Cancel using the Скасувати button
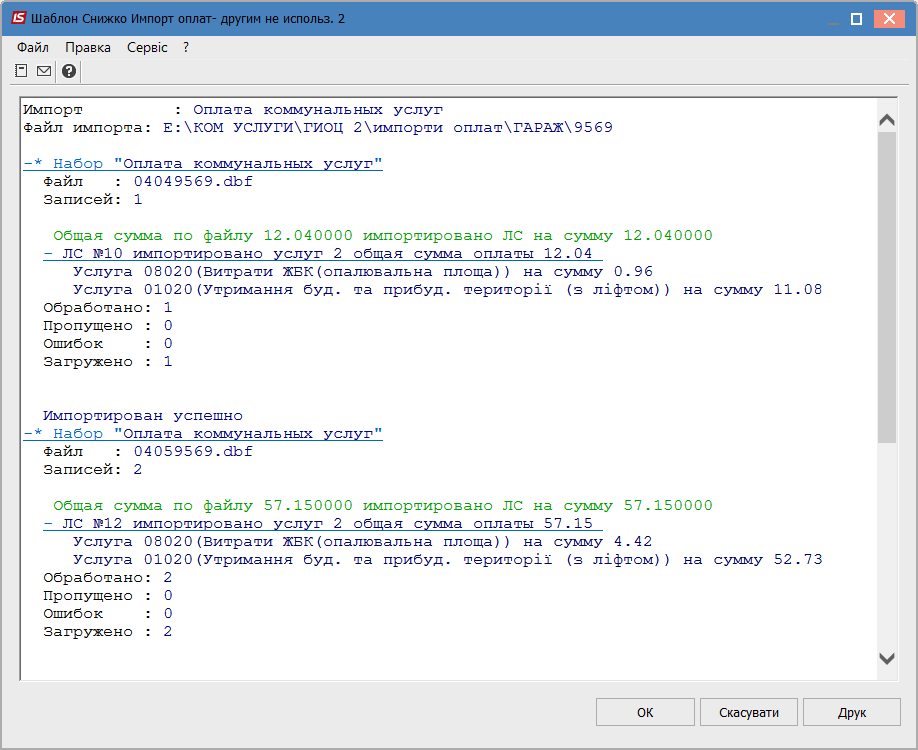Viewport: 918px width, 750px height. click(749, 712)
